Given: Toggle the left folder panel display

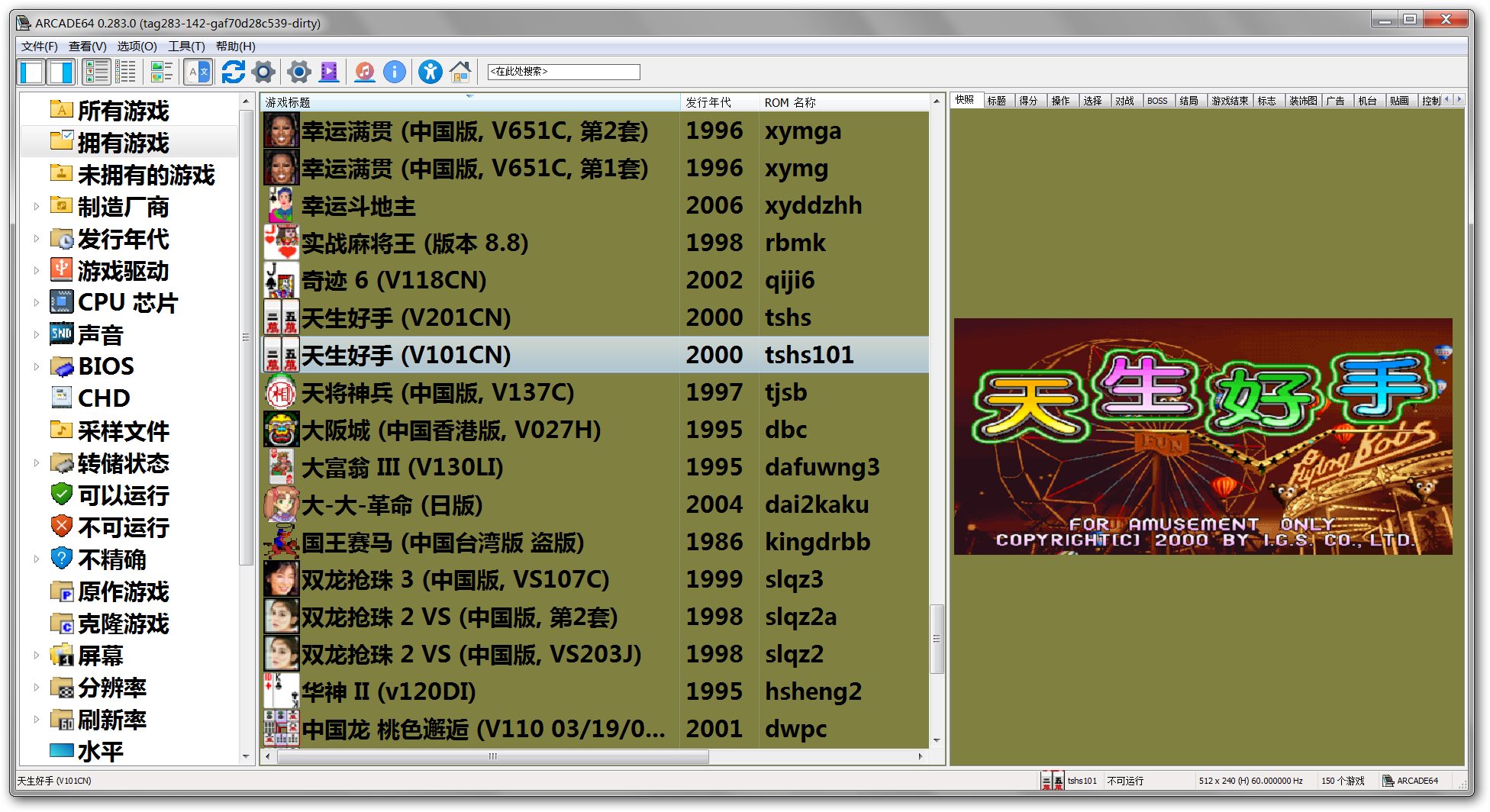Looking at the screenshot, I should (x=32, y=72).
